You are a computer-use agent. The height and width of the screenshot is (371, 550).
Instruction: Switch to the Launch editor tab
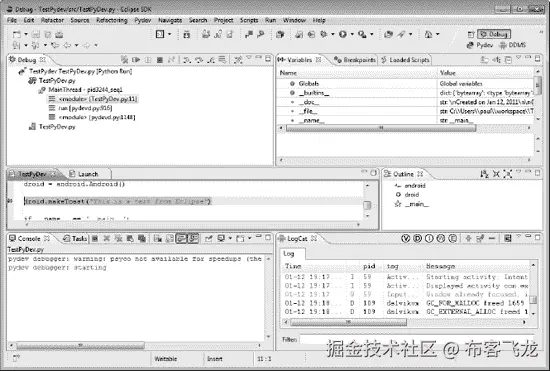[x=84, y=174]
